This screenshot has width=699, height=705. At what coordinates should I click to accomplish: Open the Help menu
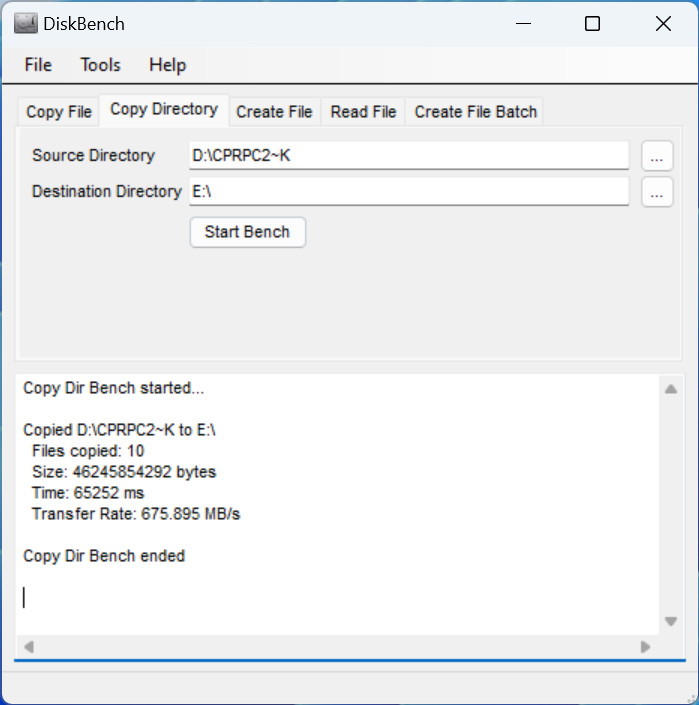(x=167, y=65)
